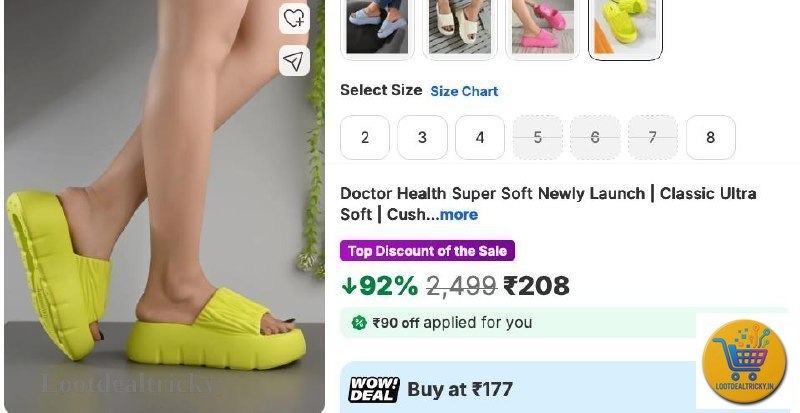800x413 pixels.
Task: Select the yellow sandal variant thumbnail
Action: pos(626,27)
